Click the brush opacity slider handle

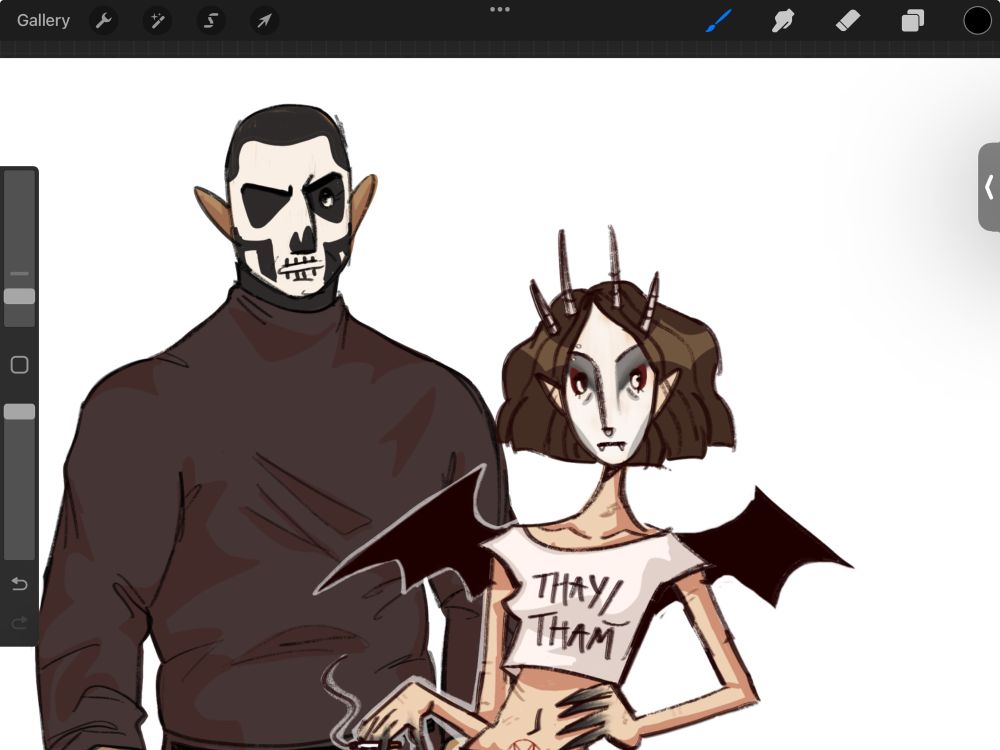20,412
